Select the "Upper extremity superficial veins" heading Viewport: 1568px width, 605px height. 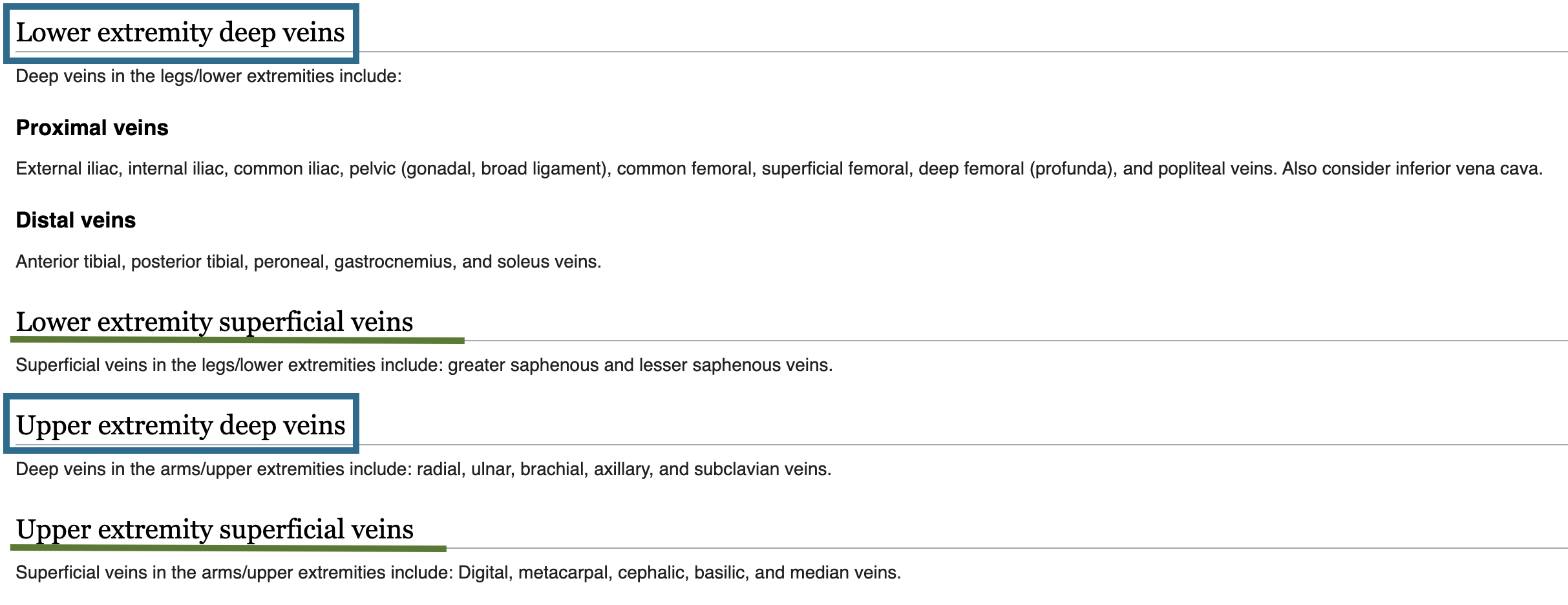pyautogui.click(x=215, y=529)
